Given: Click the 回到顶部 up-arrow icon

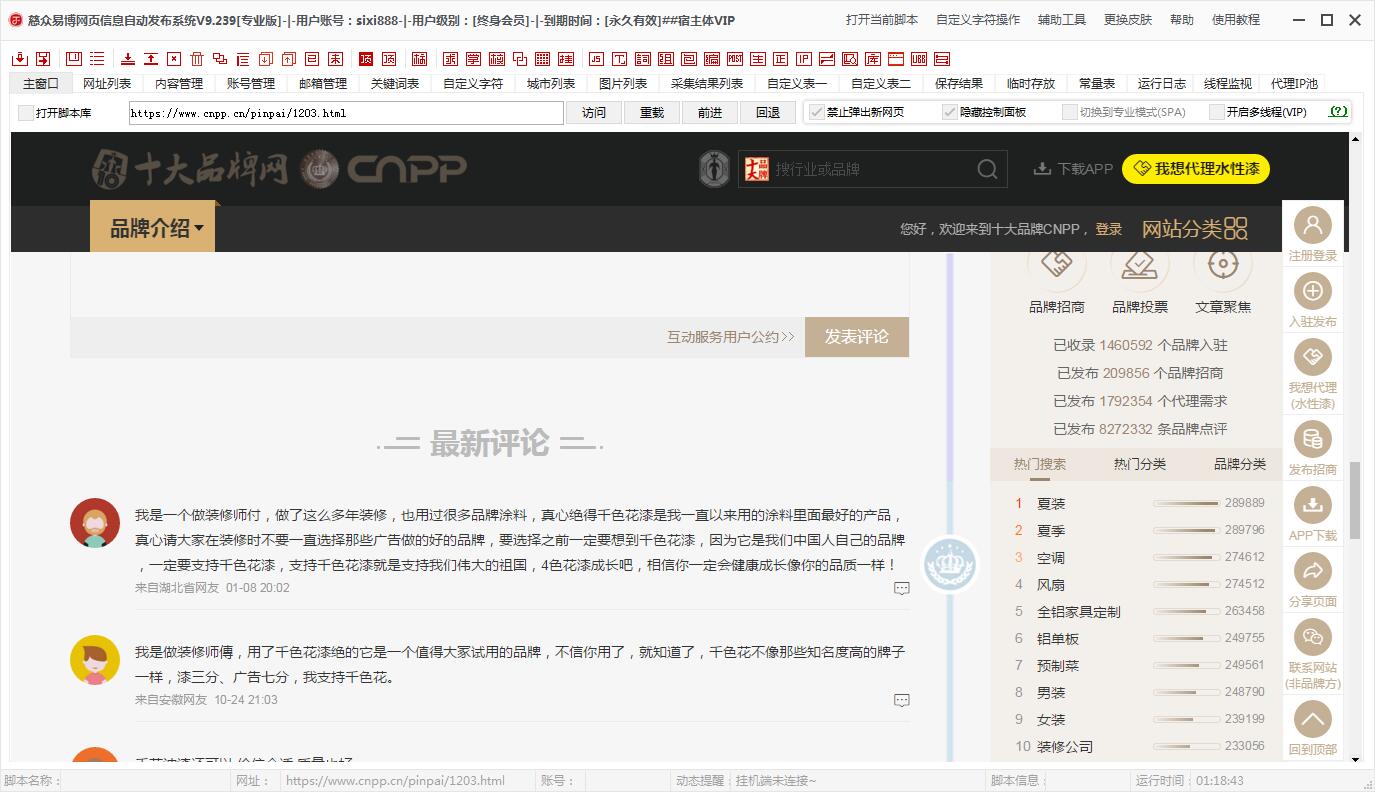Looking at the screenshot, I should point(1313,719).
